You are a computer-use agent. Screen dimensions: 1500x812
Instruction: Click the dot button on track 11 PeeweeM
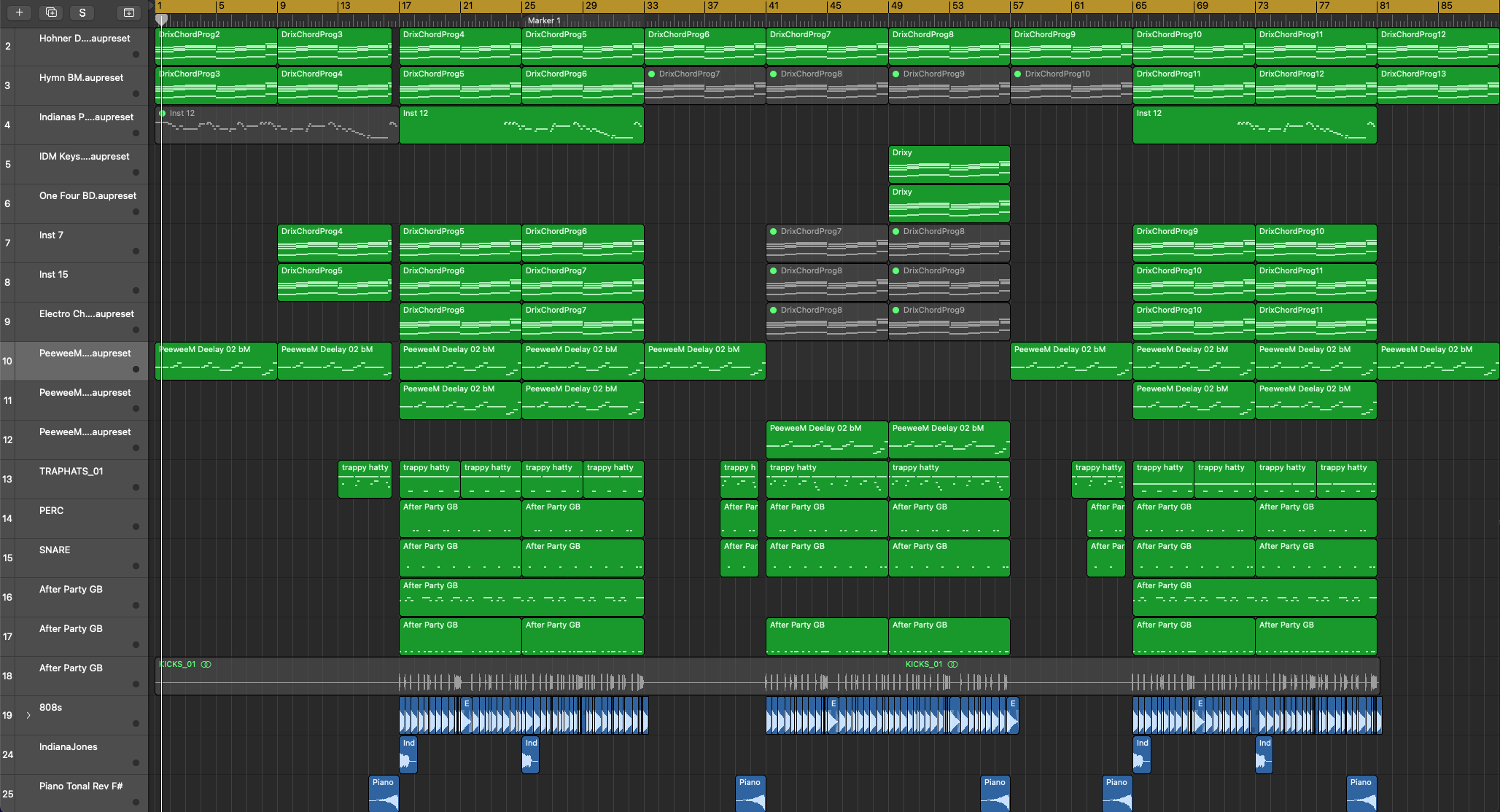pyautogui.click(x=136, y=409)
